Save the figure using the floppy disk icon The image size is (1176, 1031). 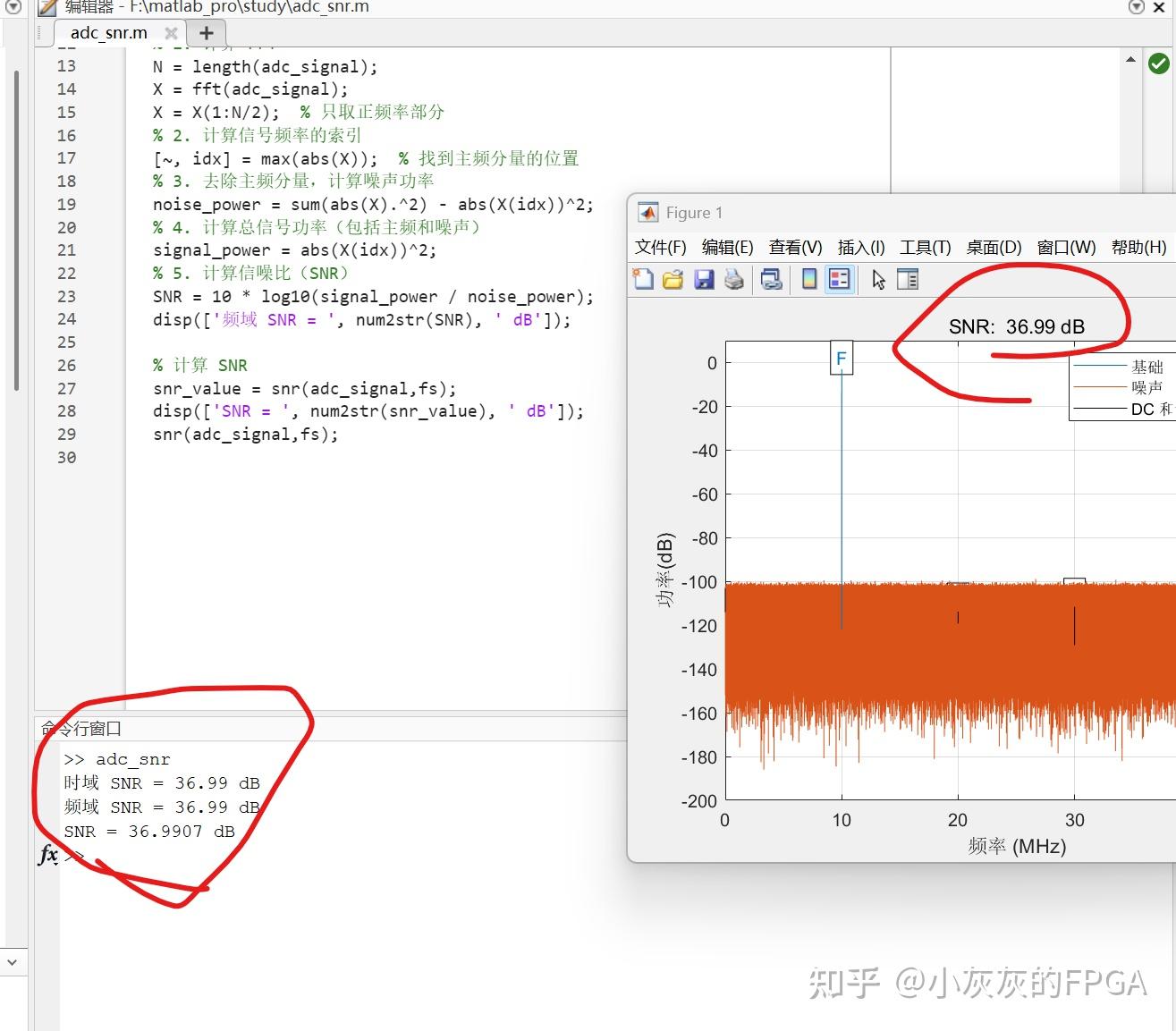coord(704,280)
